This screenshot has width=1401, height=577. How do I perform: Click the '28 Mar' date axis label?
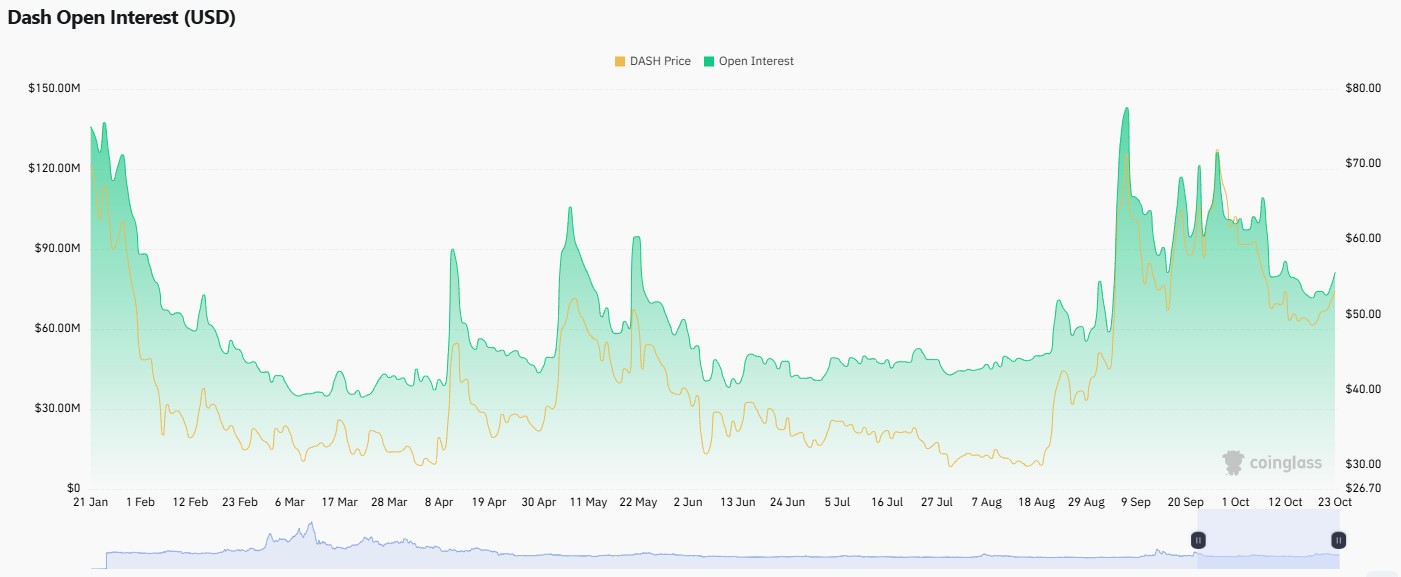(x=389, y=502)
